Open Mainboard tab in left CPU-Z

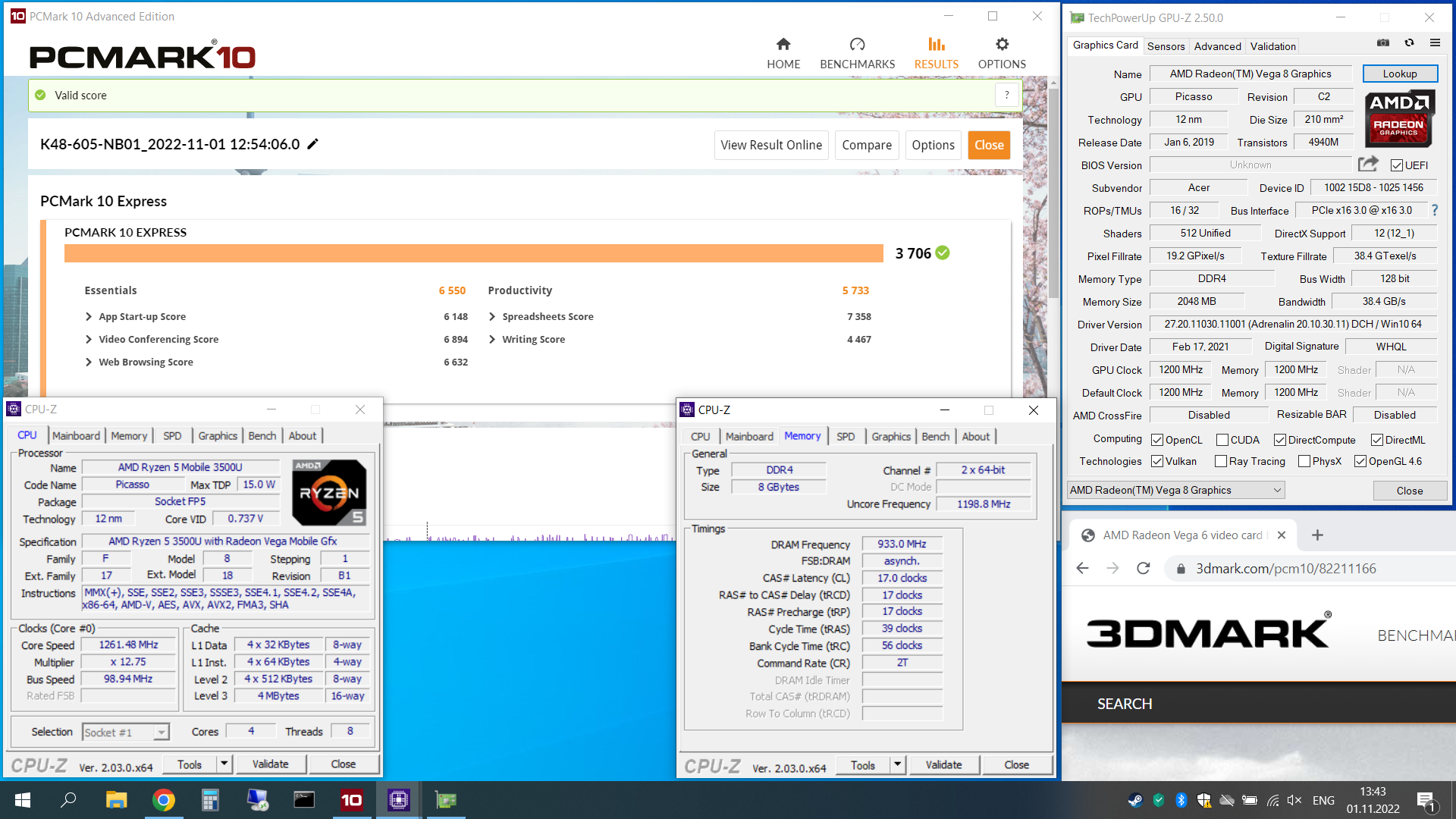[x=76, y=435]
